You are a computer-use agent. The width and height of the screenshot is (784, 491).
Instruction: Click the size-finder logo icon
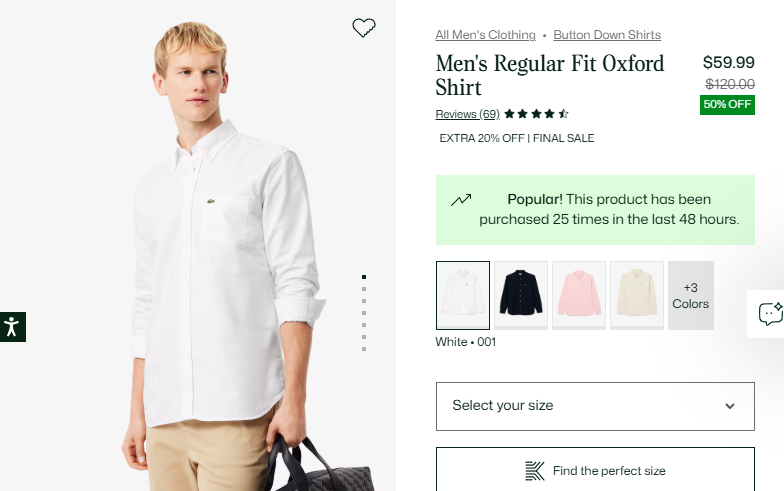tap(534, 471)
